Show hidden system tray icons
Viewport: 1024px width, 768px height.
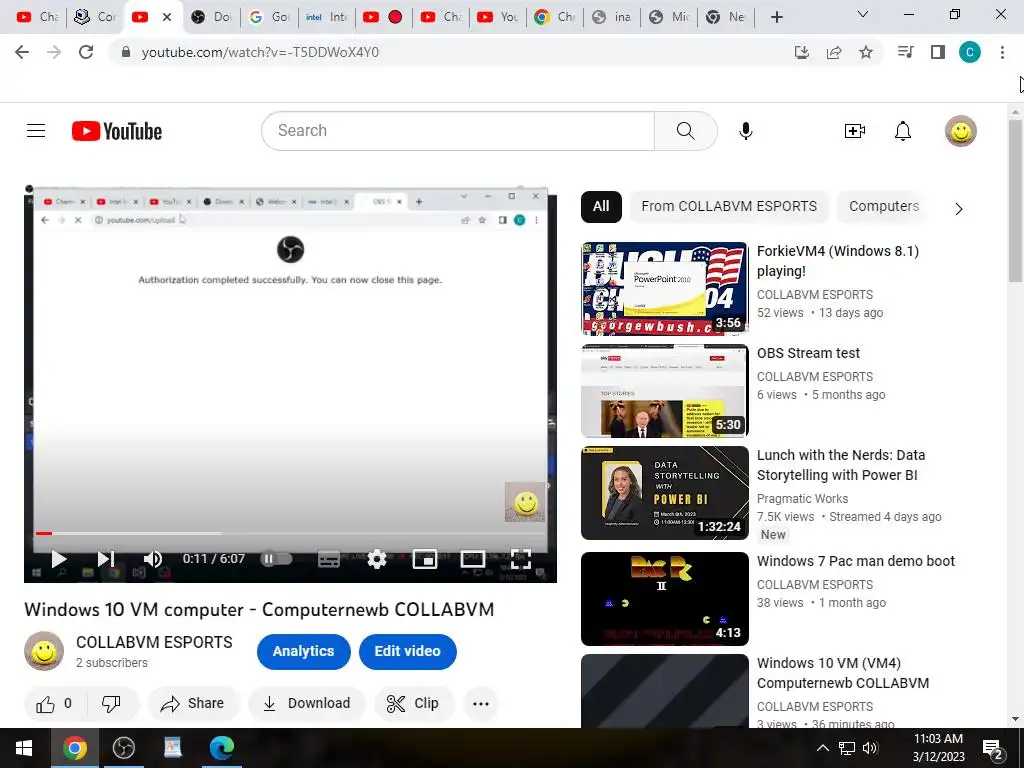point(823,748)
